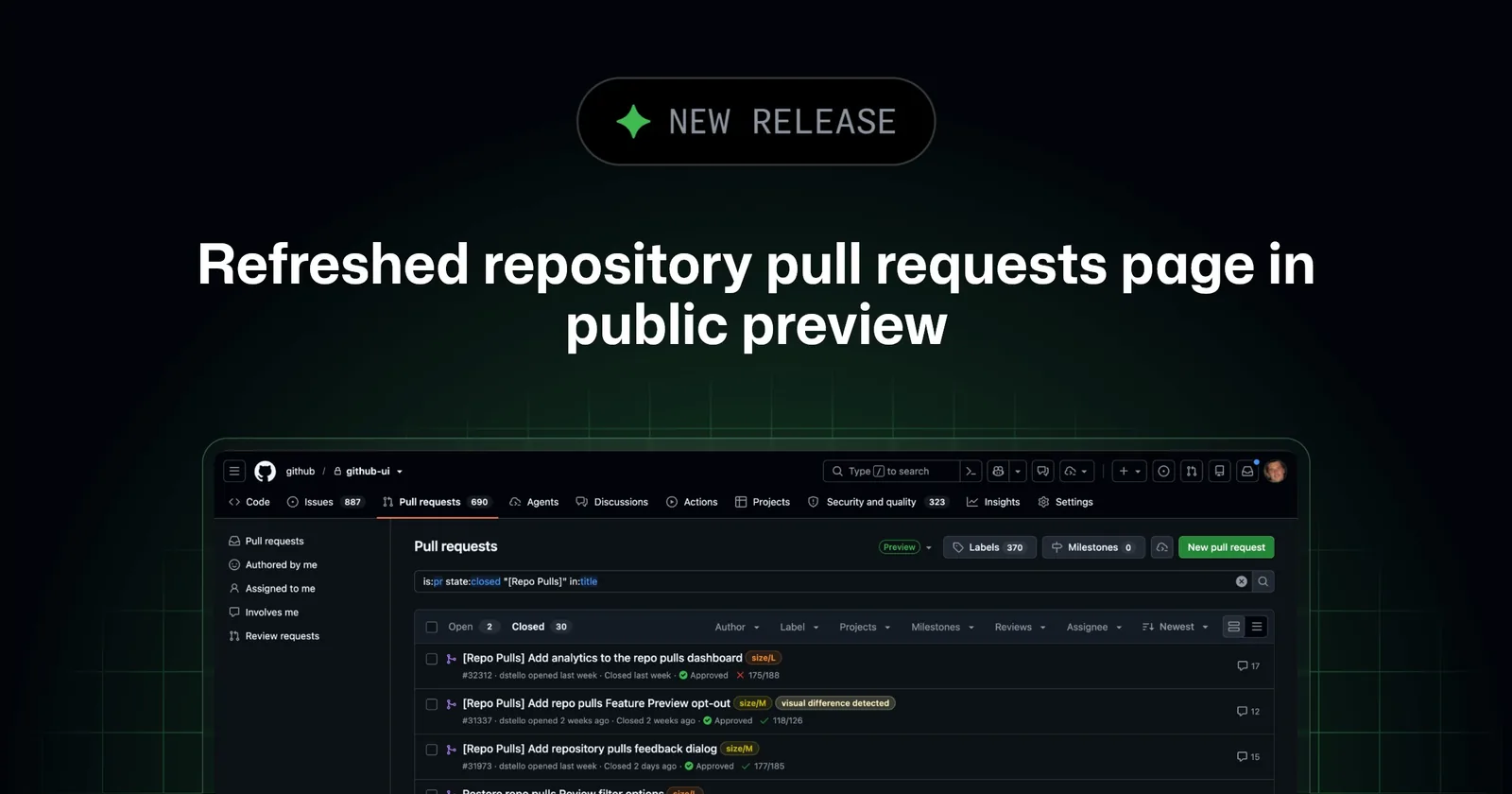Click the GitHub Octocat logo
The image size is (1512, 794).
[266, 471]
